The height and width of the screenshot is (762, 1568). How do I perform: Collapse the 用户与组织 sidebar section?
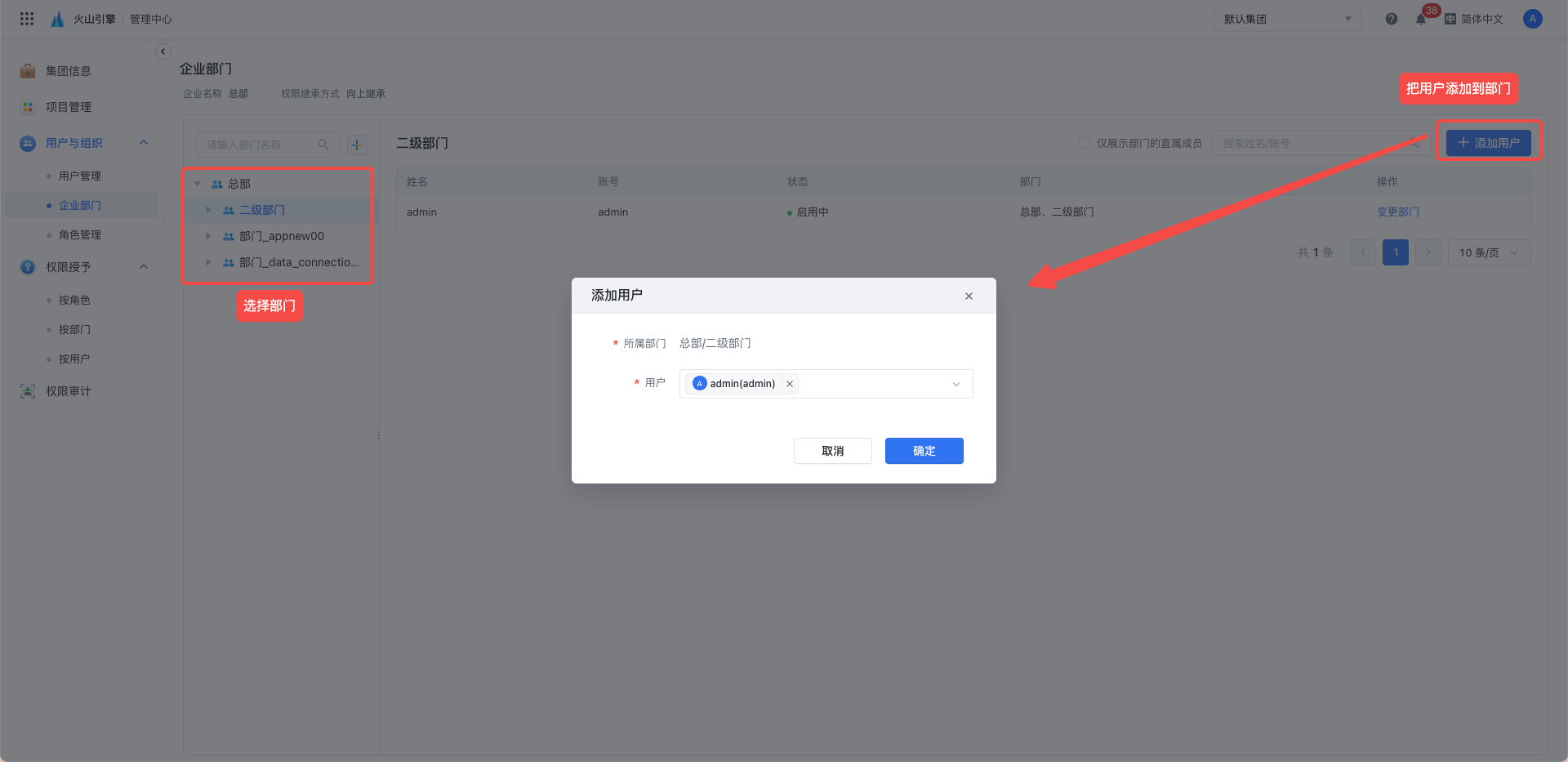[x=144, y=143]
